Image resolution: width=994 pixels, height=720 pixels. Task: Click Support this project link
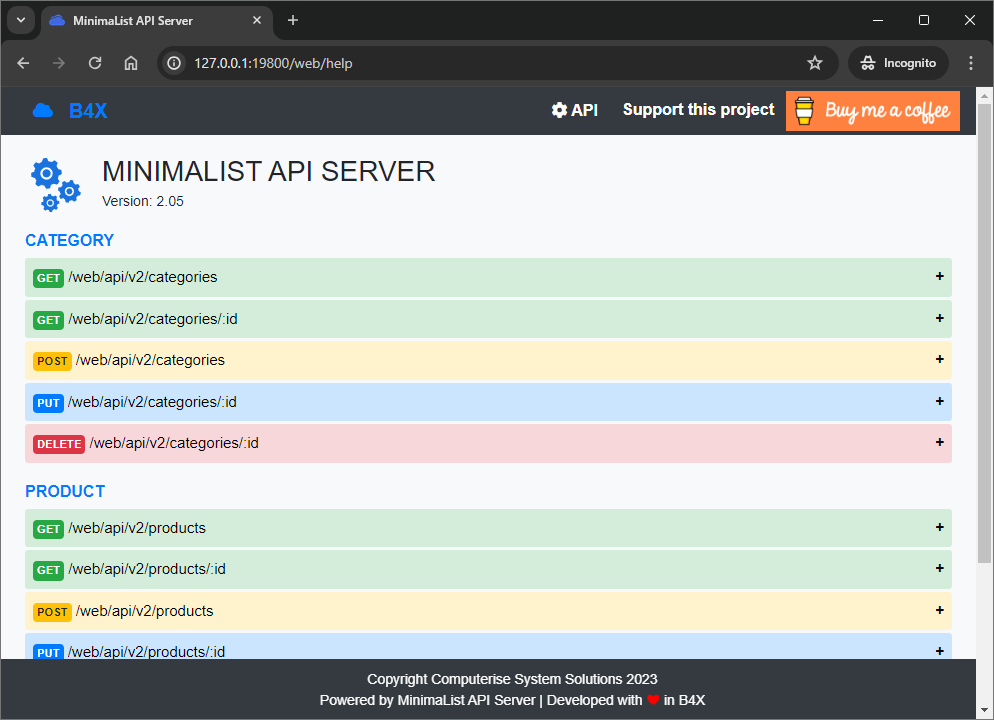click(698, 110)
